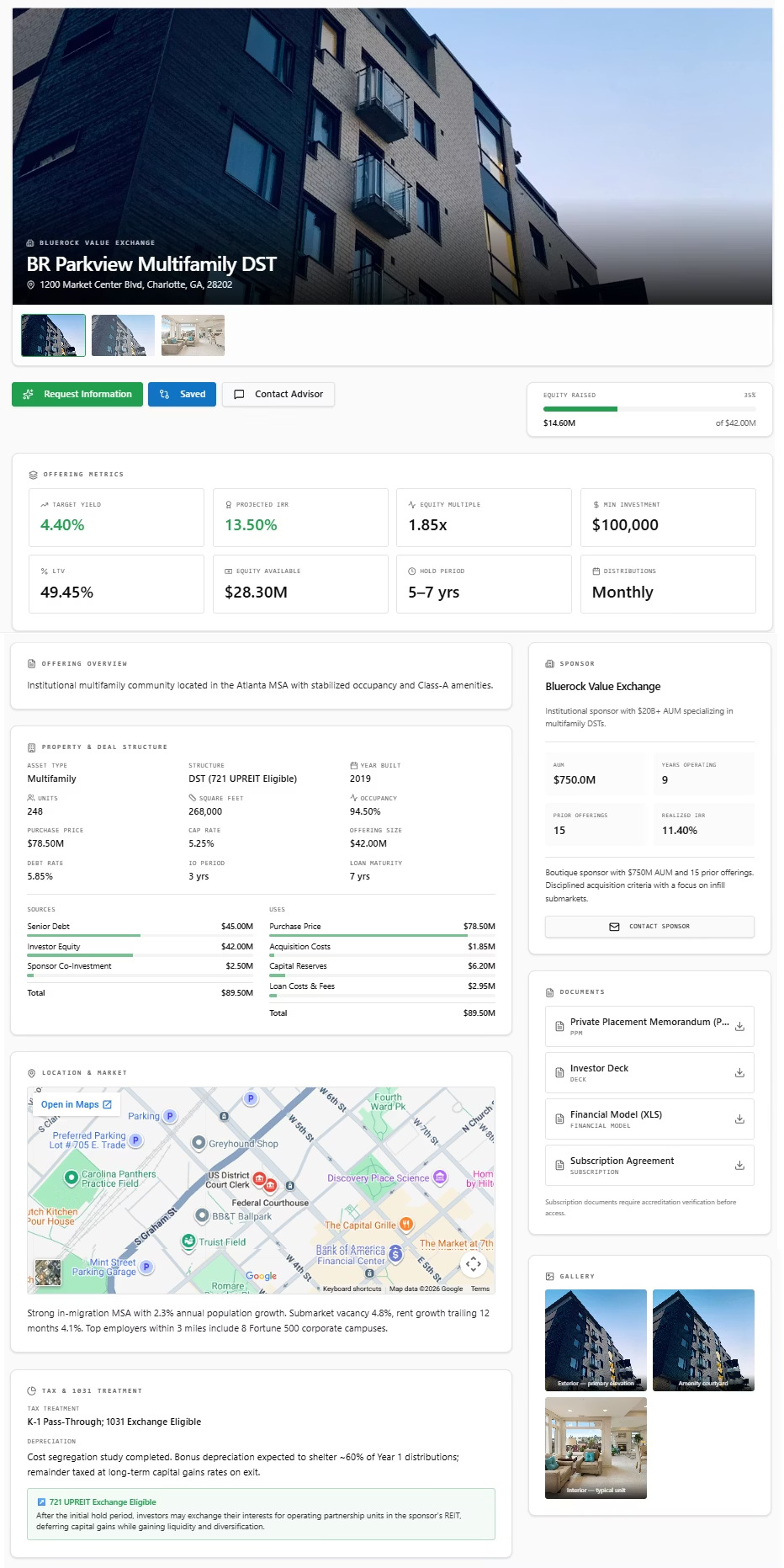Viewport: 784px width, 1568px height.
Task: Toggle the Saved bookmark button
Action: coord(183,394)
